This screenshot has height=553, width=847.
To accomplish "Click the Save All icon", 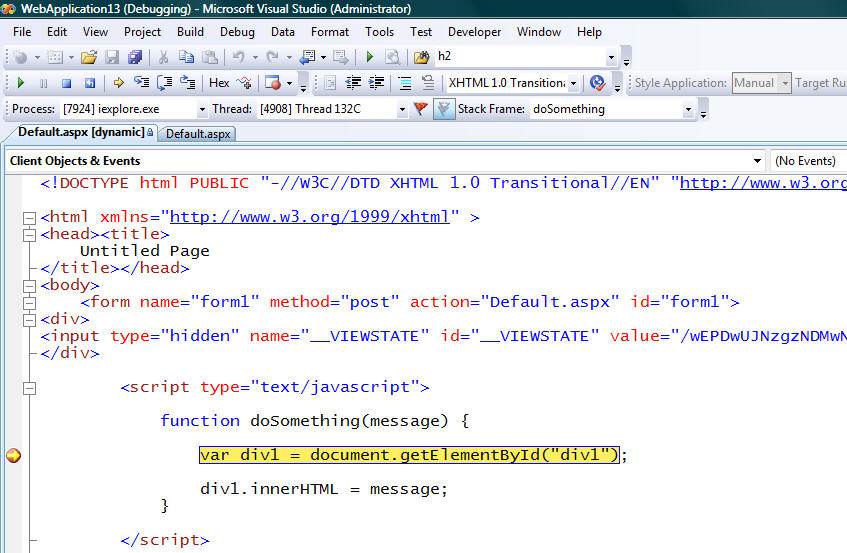I will point(135,57).
